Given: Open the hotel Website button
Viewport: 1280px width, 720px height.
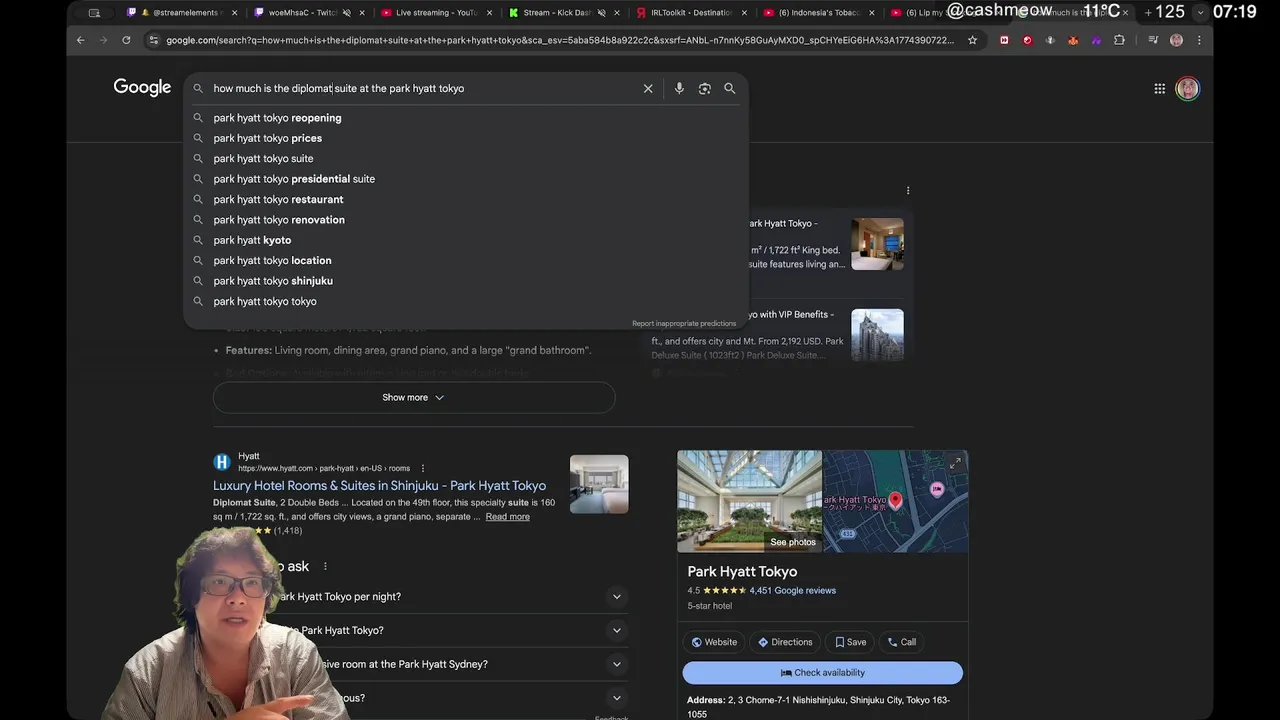Looking at the screenshot, I should pos(715,642).
